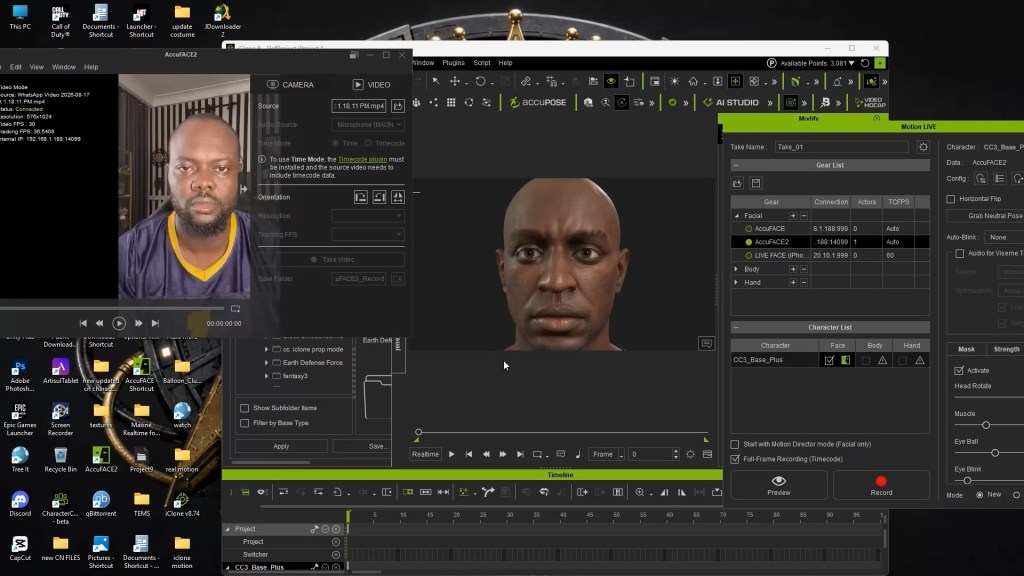Open CapCut desktop icon
Image resolution: width=1024 pixels, height=576 pixels.
pos(20,548)
